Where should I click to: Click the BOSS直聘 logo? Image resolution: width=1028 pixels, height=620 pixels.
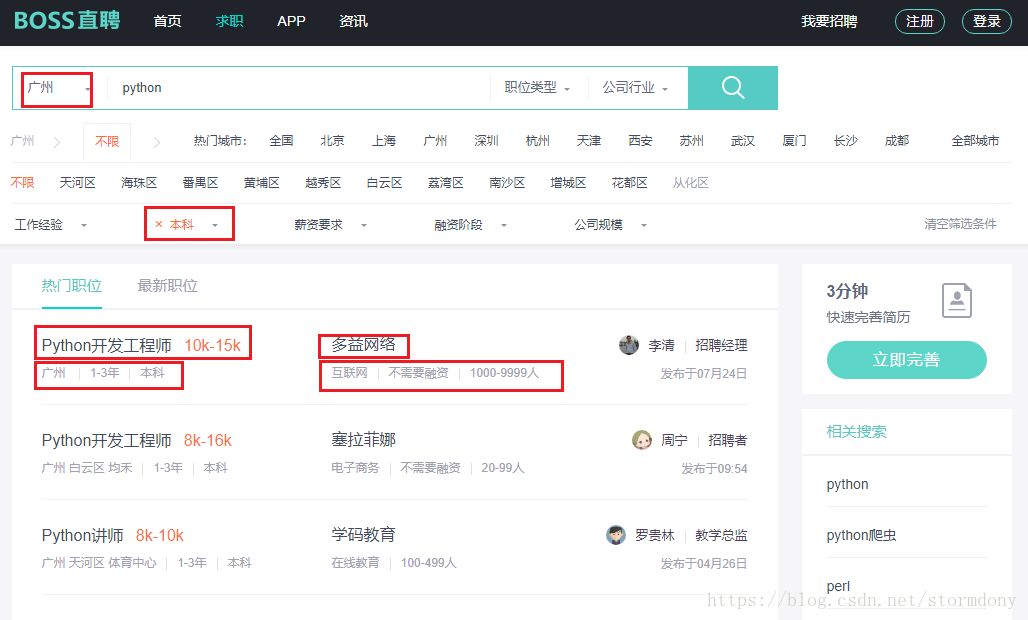[67, 20]
